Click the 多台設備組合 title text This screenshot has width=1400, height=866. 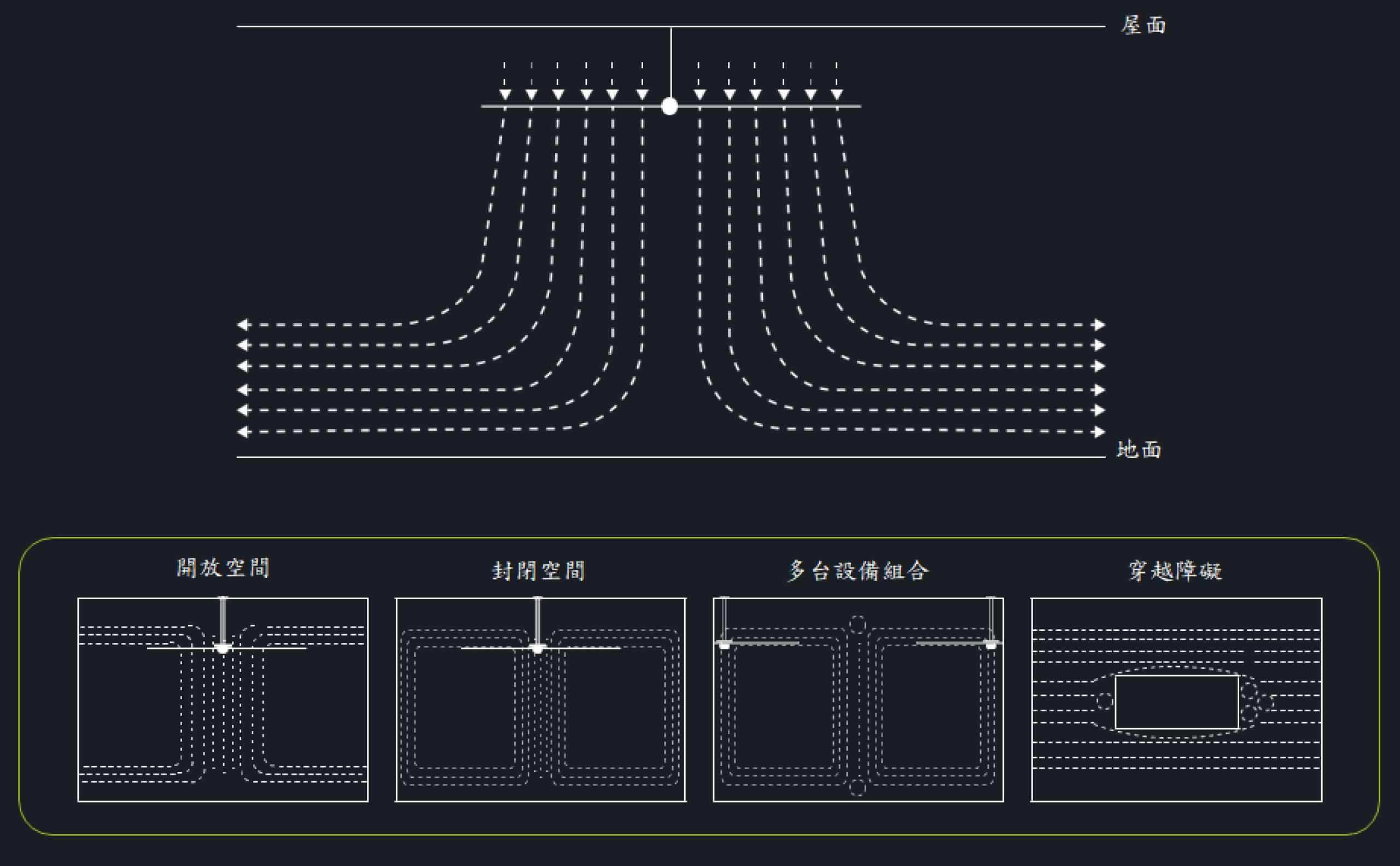point(857,571)
